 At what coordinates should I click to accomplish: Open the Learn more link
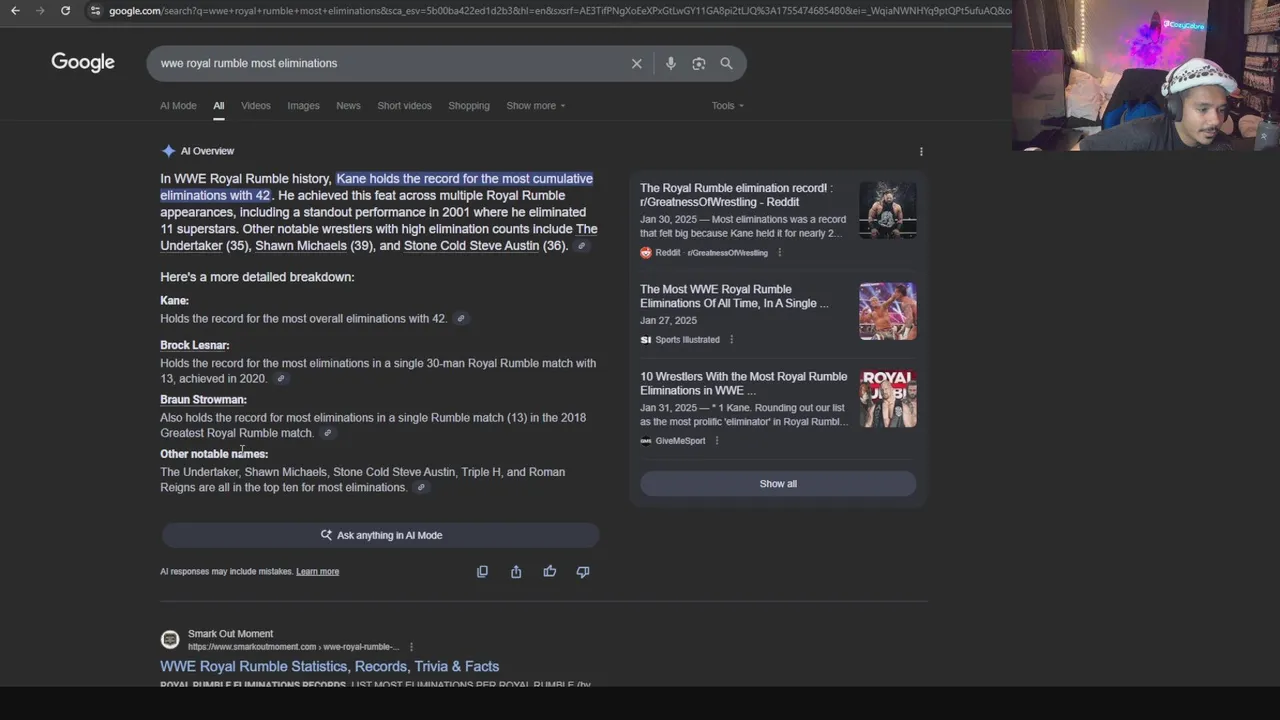[317, 572]
